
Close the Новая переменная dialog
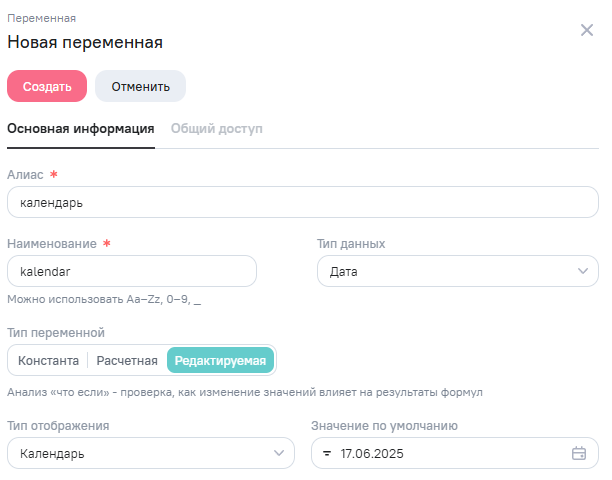(x=587, y=30)
